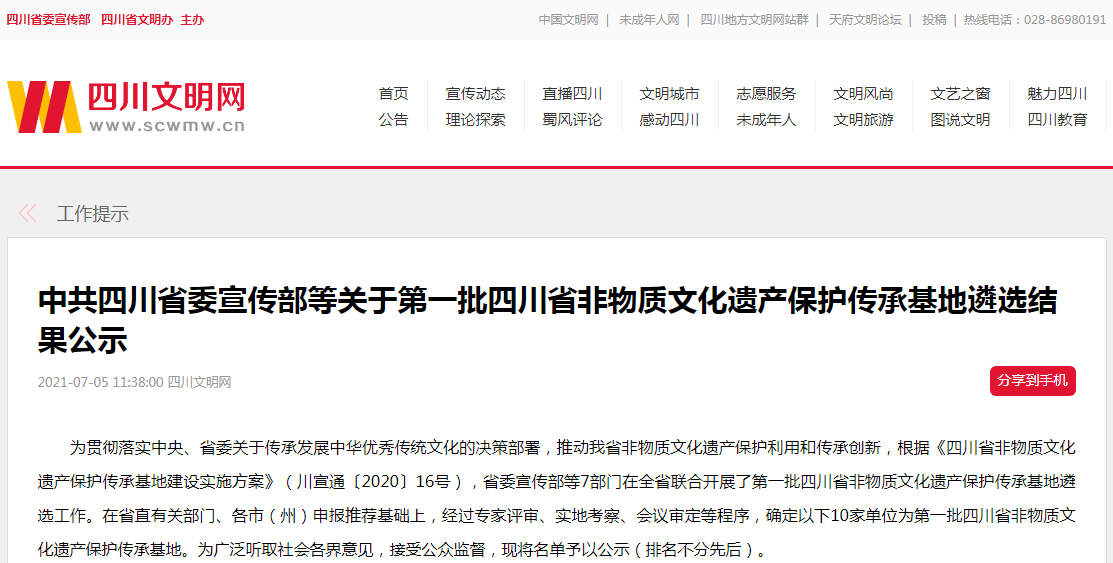Click the 四川文明网 site logo

[126, 106]
